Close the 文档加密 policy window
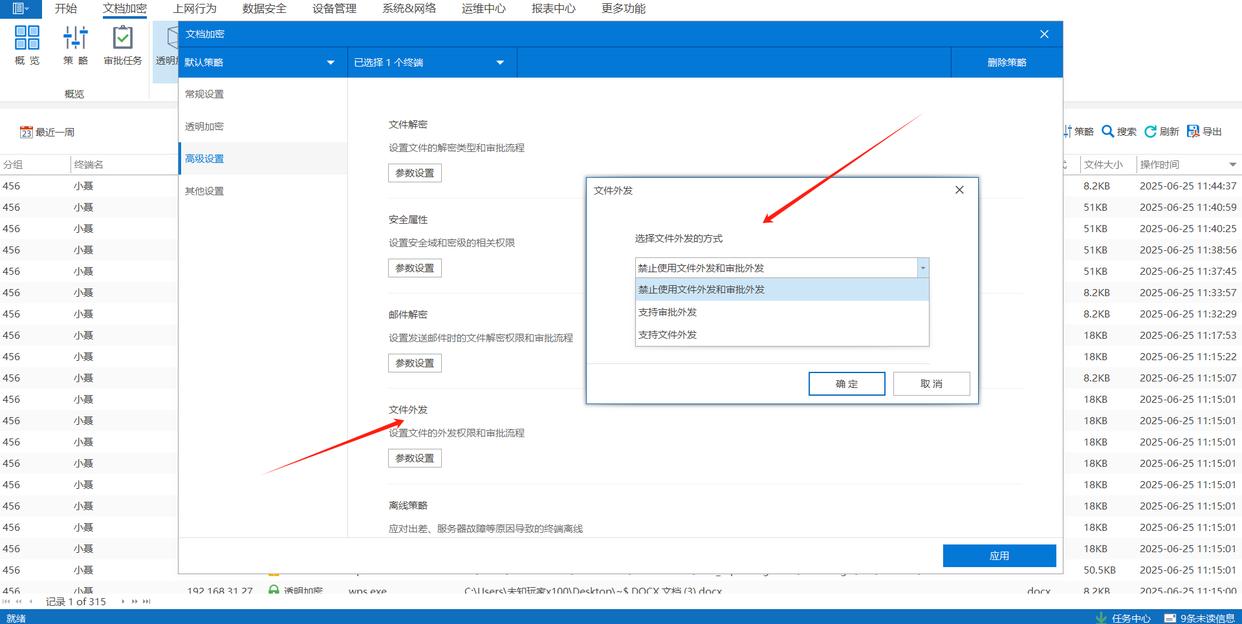Viewport: 1242px width, 624px height. pyautogui.click(x=1044, y=34)
